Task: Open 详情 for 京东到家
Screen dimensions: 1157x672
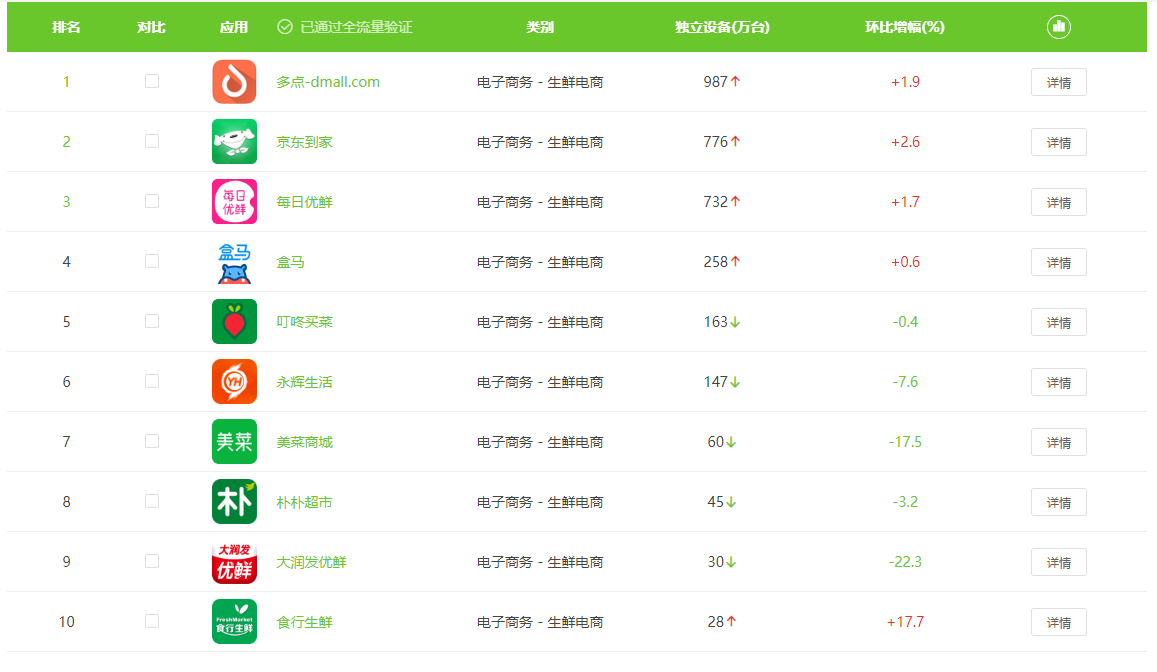Action: [1058, 142]
